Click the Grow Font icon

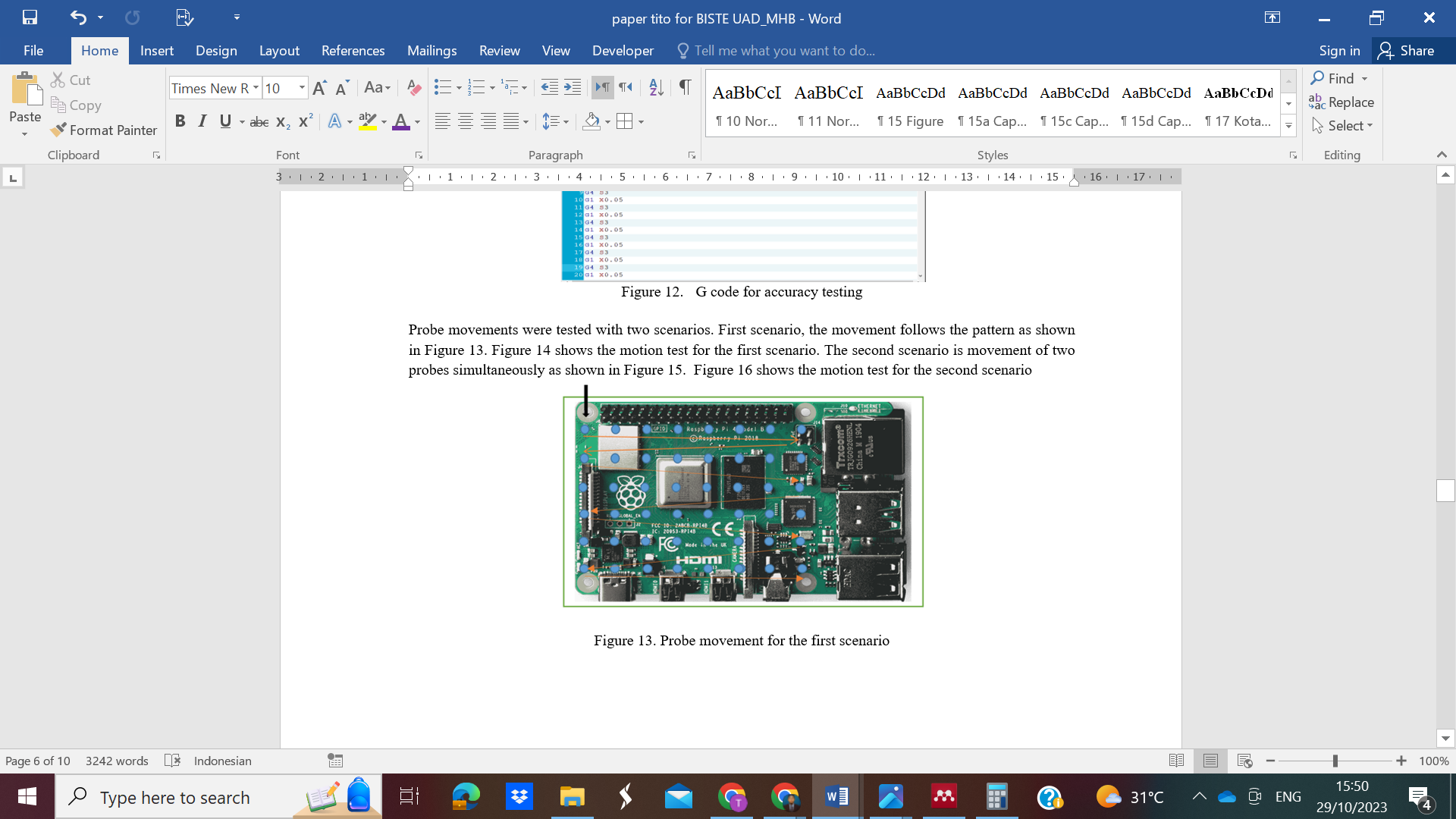[319, 88]
